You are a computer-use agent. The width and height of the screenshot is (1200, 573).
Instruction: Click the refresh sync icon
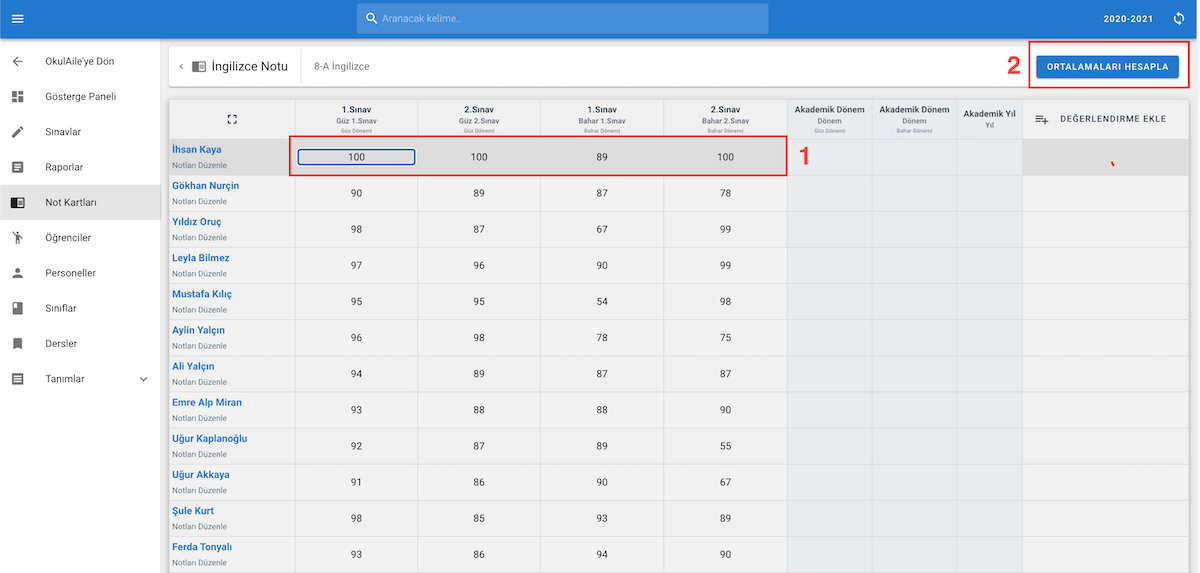tap(1179, 19)
